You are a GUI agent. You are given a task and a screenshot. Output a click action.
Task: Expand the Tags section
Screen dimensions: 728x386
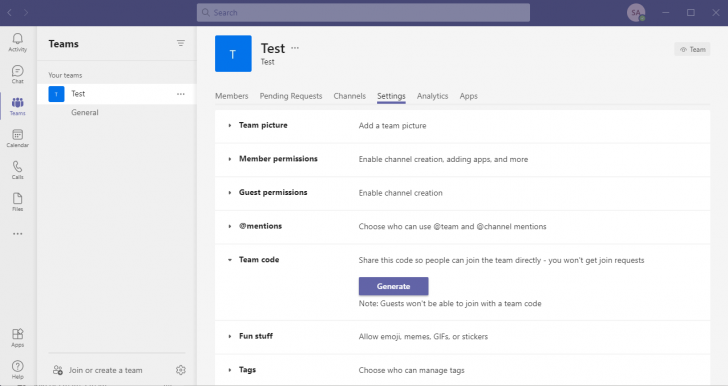(230, 370)
